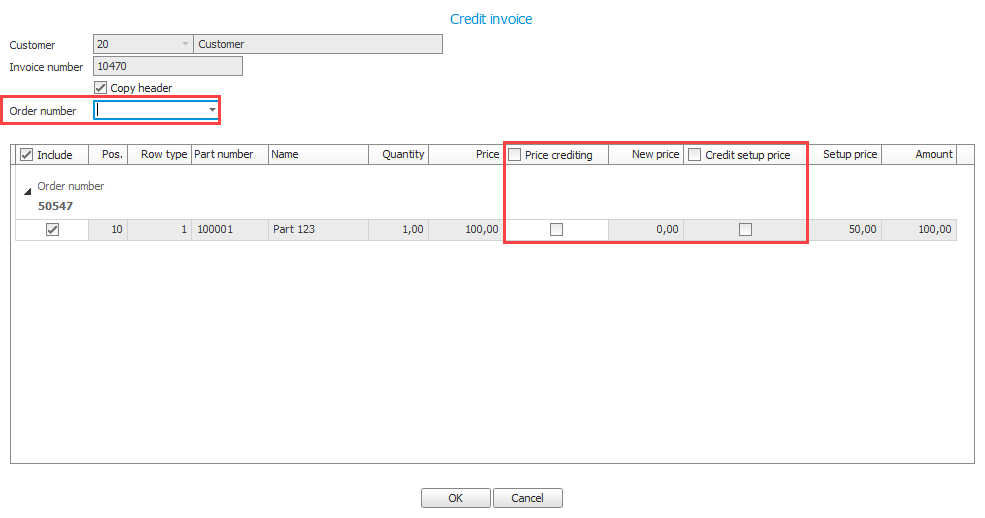985x518 pixels.
Task: Toggle the Include header checkbox
Action: 27,155
